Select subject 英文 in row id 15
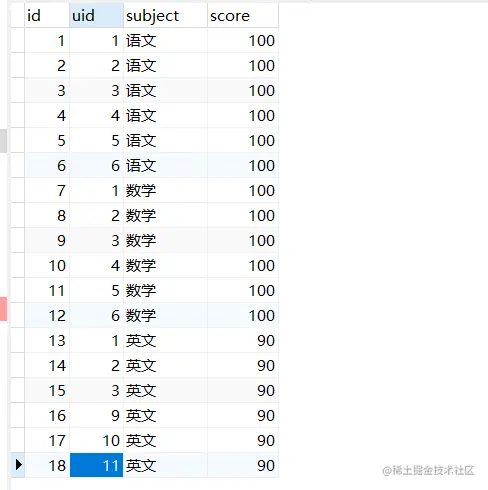This screenshot has height=490, width=488. pyautogui.click(x=165, y=390)
